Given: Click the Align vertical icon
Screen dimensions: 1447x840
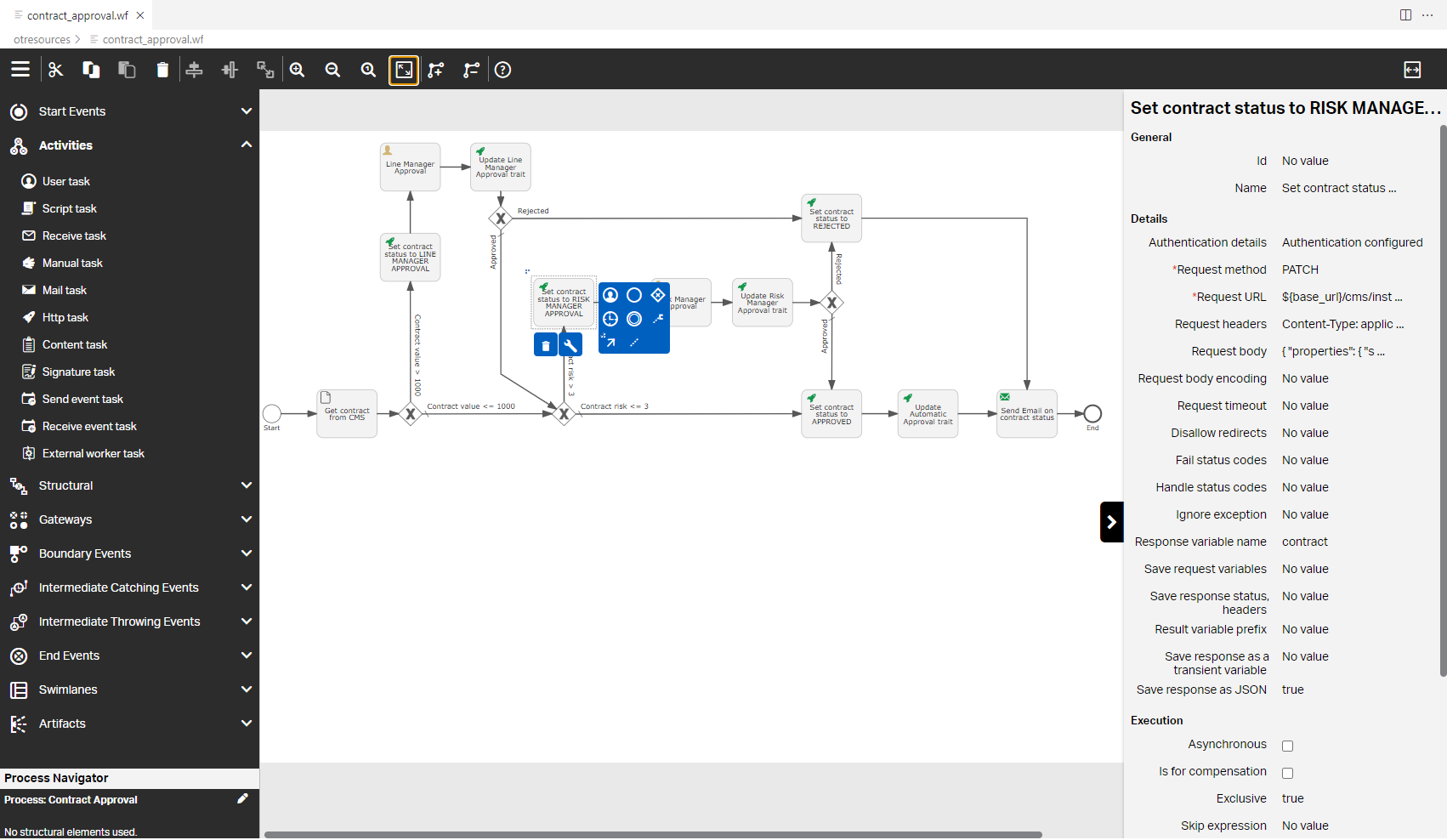Looking at the screenshot, I should (x=194, y=70).
